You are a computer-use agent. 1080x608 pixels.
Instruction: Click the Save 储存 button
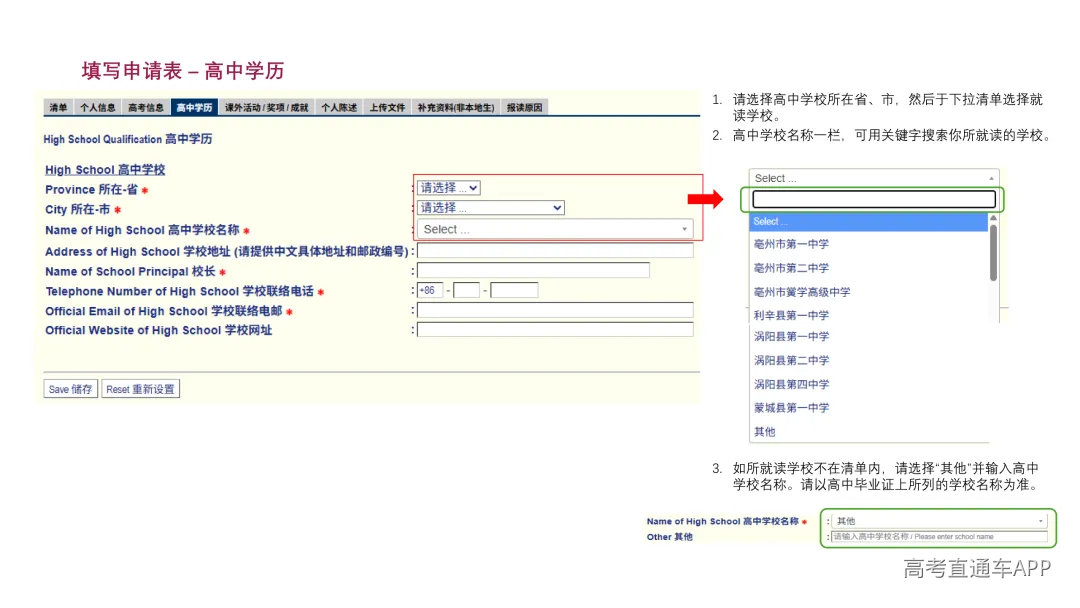point(70,389)
